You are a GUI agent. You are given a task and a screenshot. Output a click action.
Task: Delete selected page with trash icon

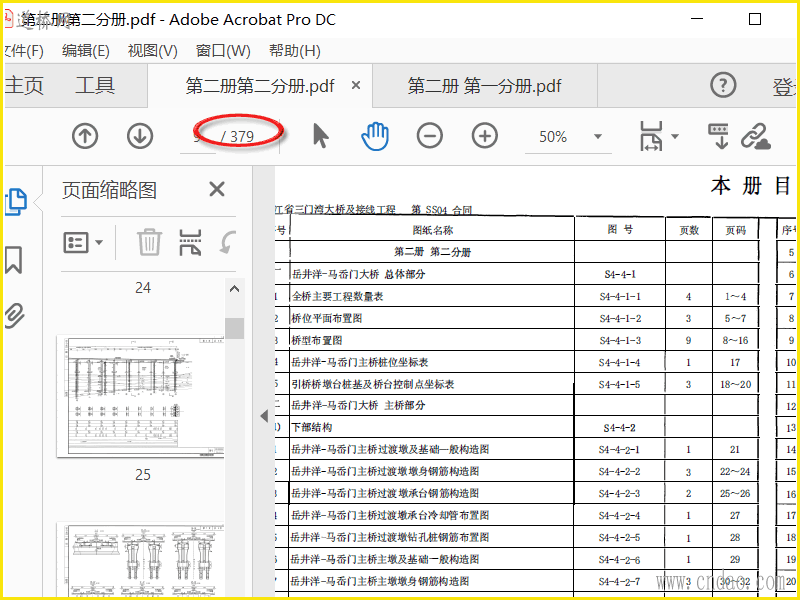pyautogui.click(x=149, y=242)
